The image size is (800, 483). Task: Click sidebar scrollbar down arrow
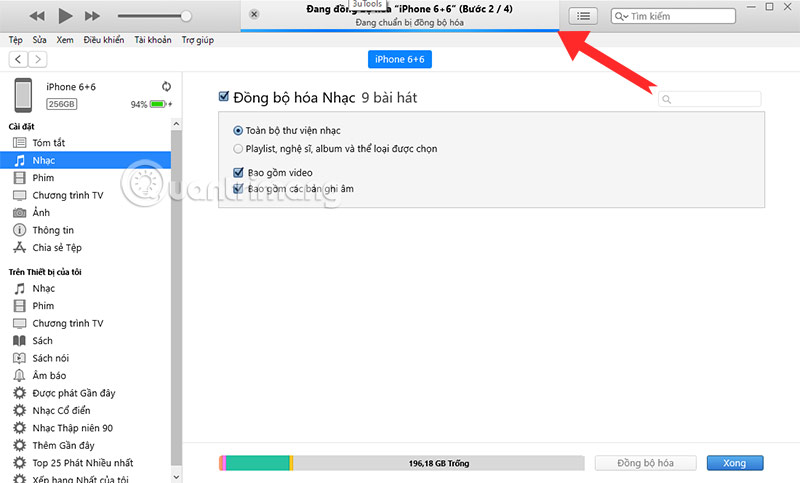[x=176, y=477]
